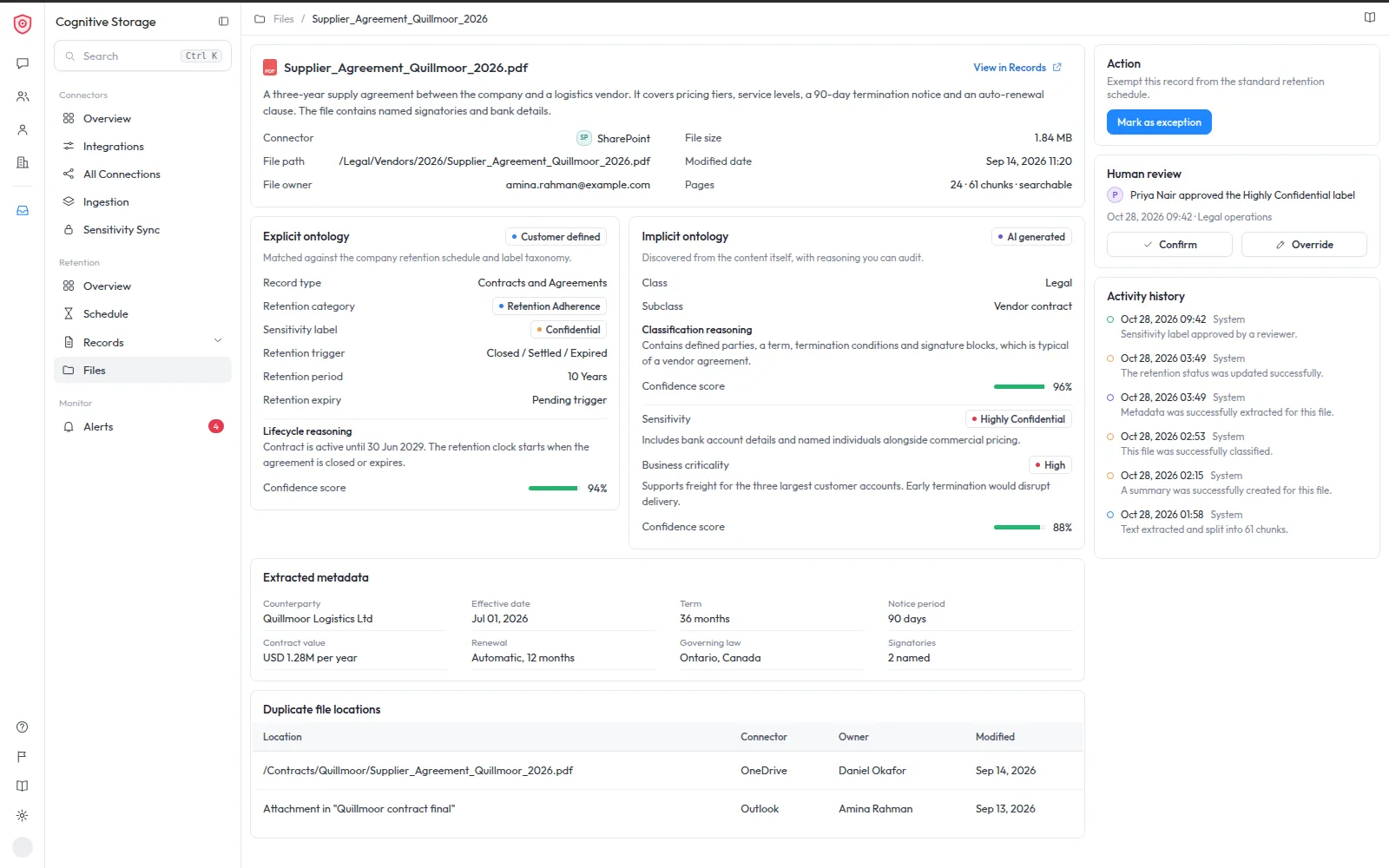
Task: Open Connectors Overview in sidebar
Action: tap(142, 119)
